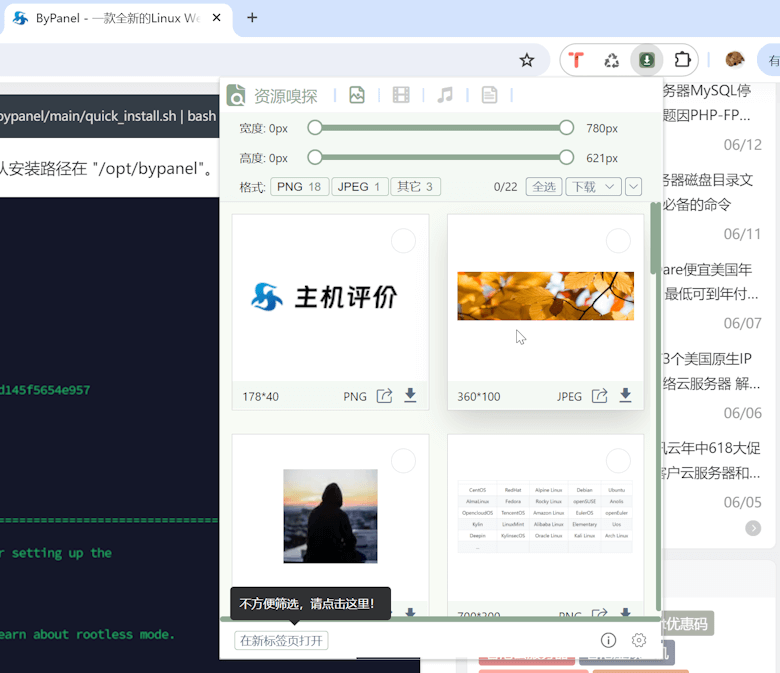Open the audio resources tab icon
This screenshot has width=780, height=673.
[x=445, y=95]
